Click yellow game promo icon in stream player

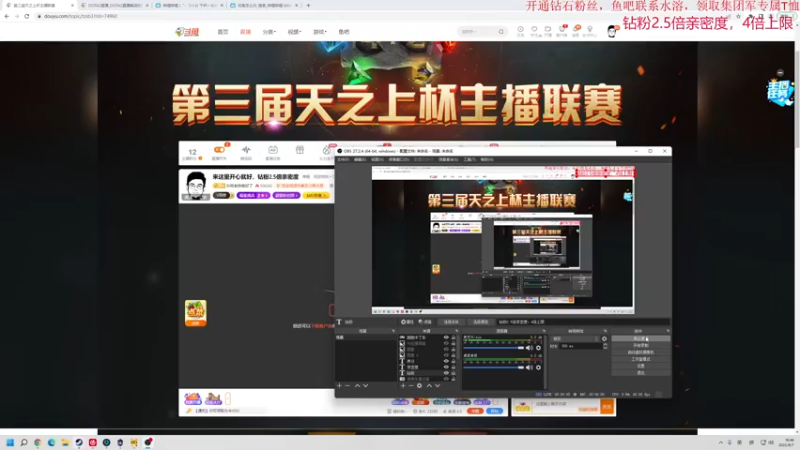point(195,313)
